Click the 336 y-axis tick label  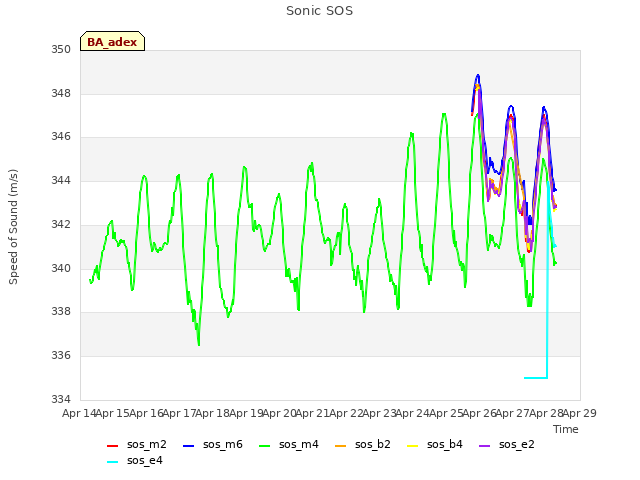pyautogui.click(x=61, y=356)
